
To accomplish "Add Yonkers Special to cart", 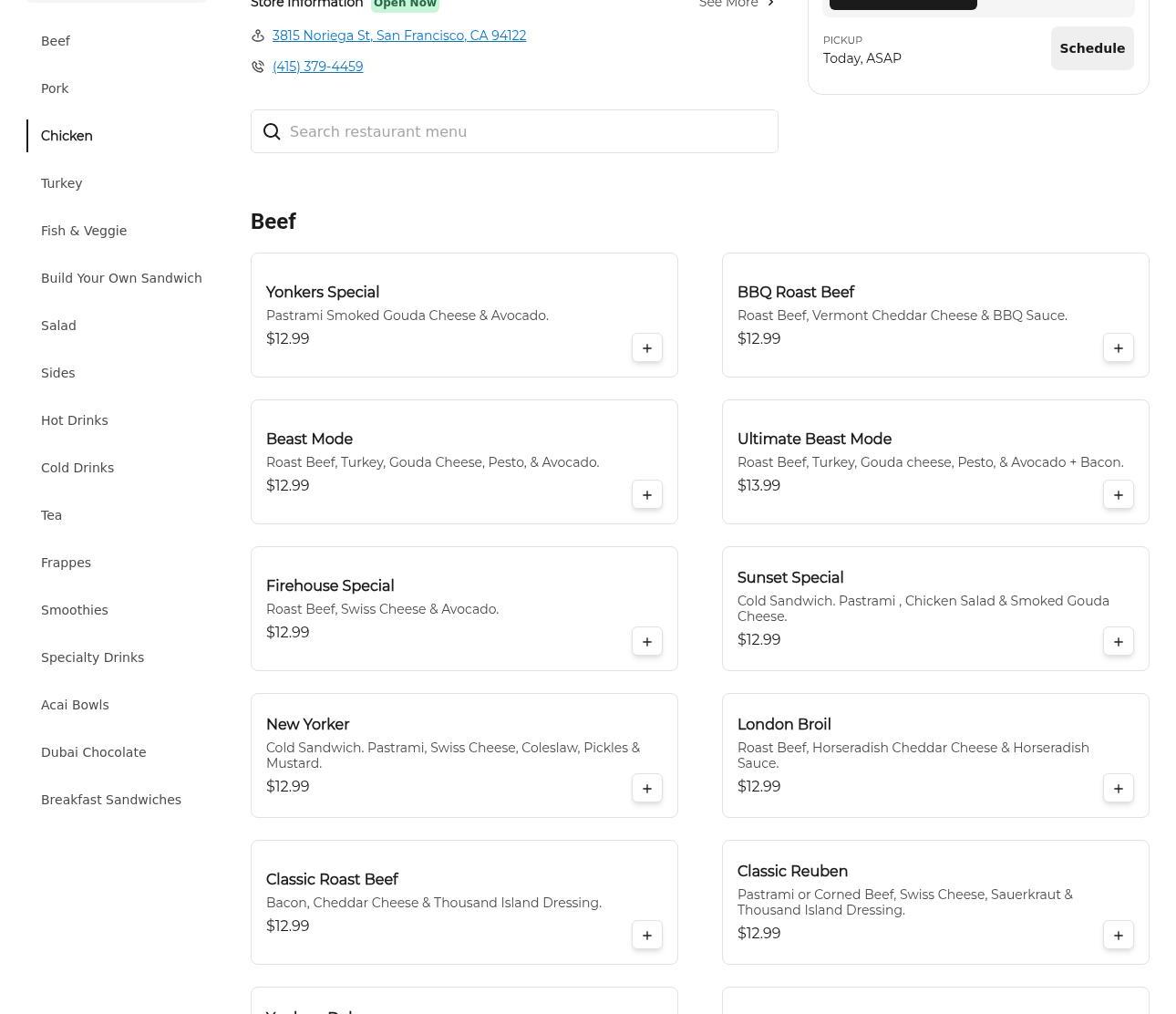I will 646,348.
